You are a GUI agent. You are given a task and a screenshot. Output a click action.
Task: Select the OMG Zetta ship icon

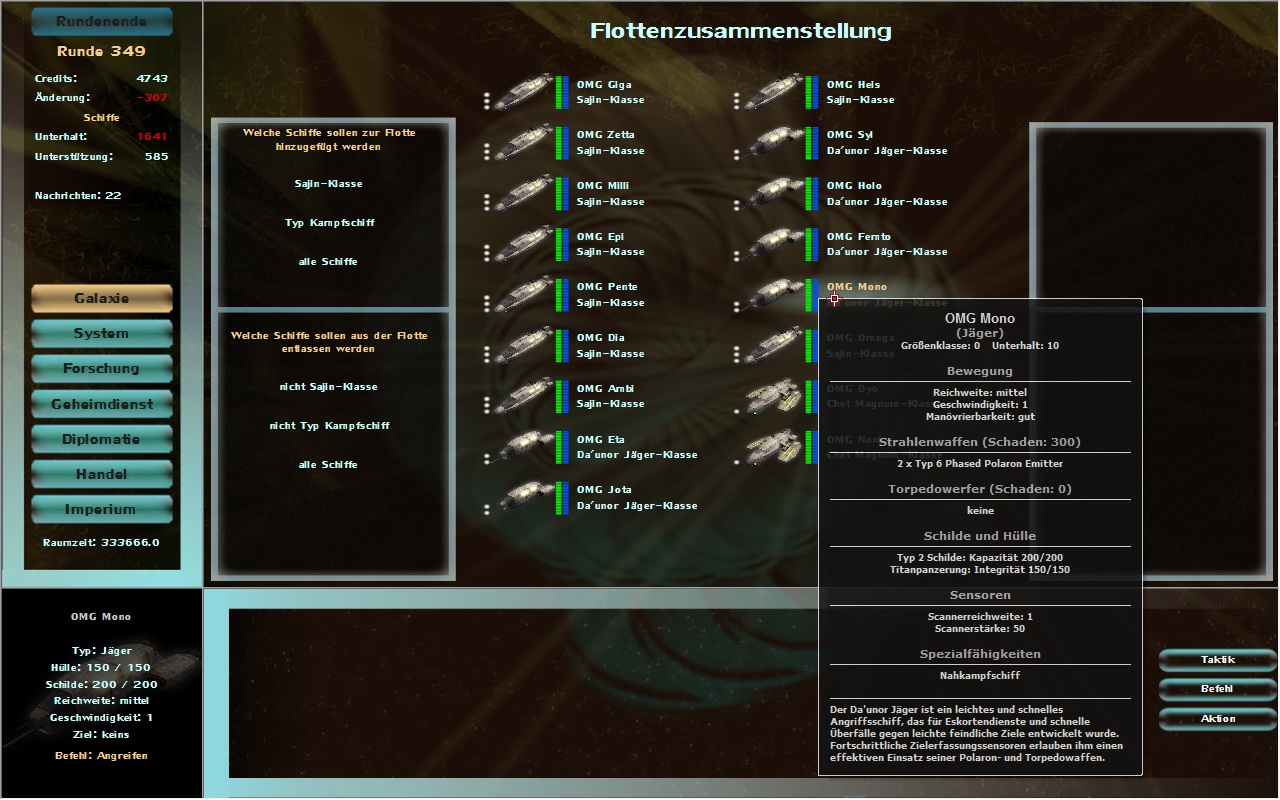point(522,142)
